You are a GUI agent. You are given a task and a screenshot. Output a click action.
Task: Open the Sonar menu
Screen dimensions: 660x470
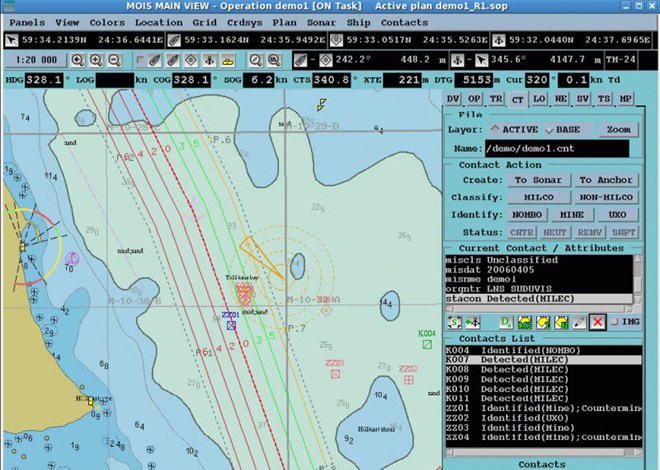point(321,23)
